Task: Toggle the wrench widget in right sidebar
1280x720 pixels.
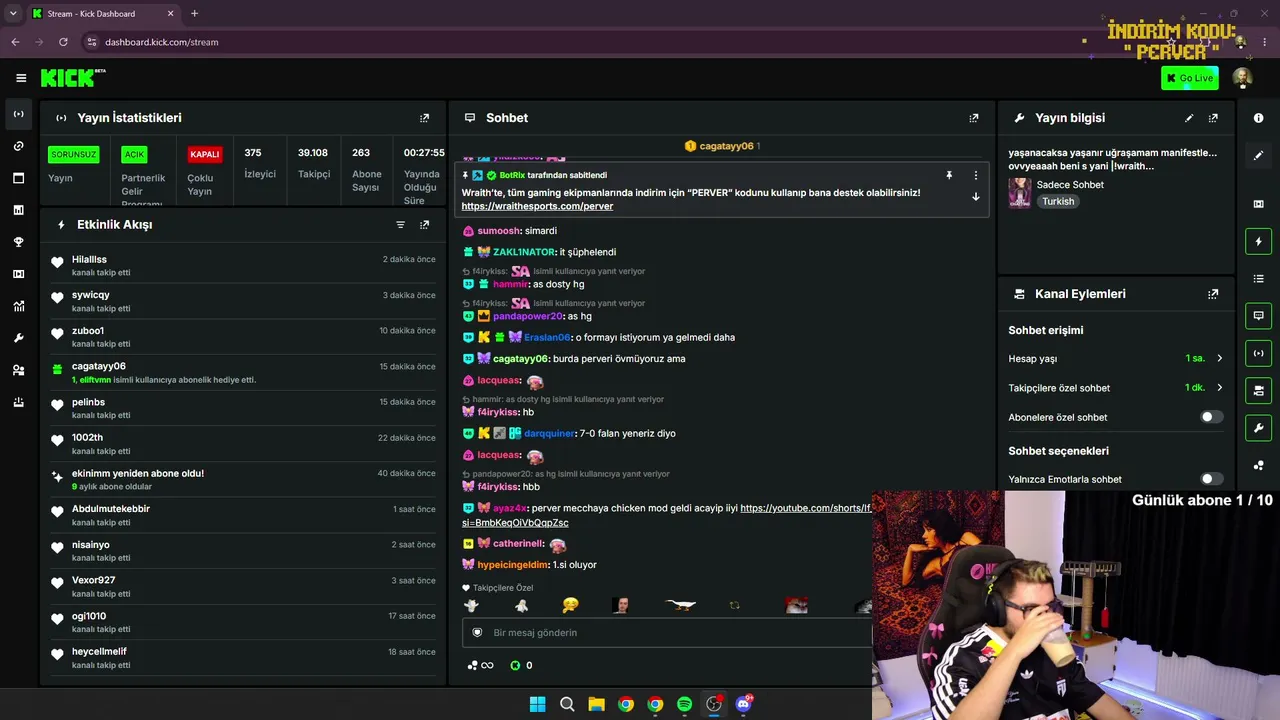Action: pos(1258,428)
